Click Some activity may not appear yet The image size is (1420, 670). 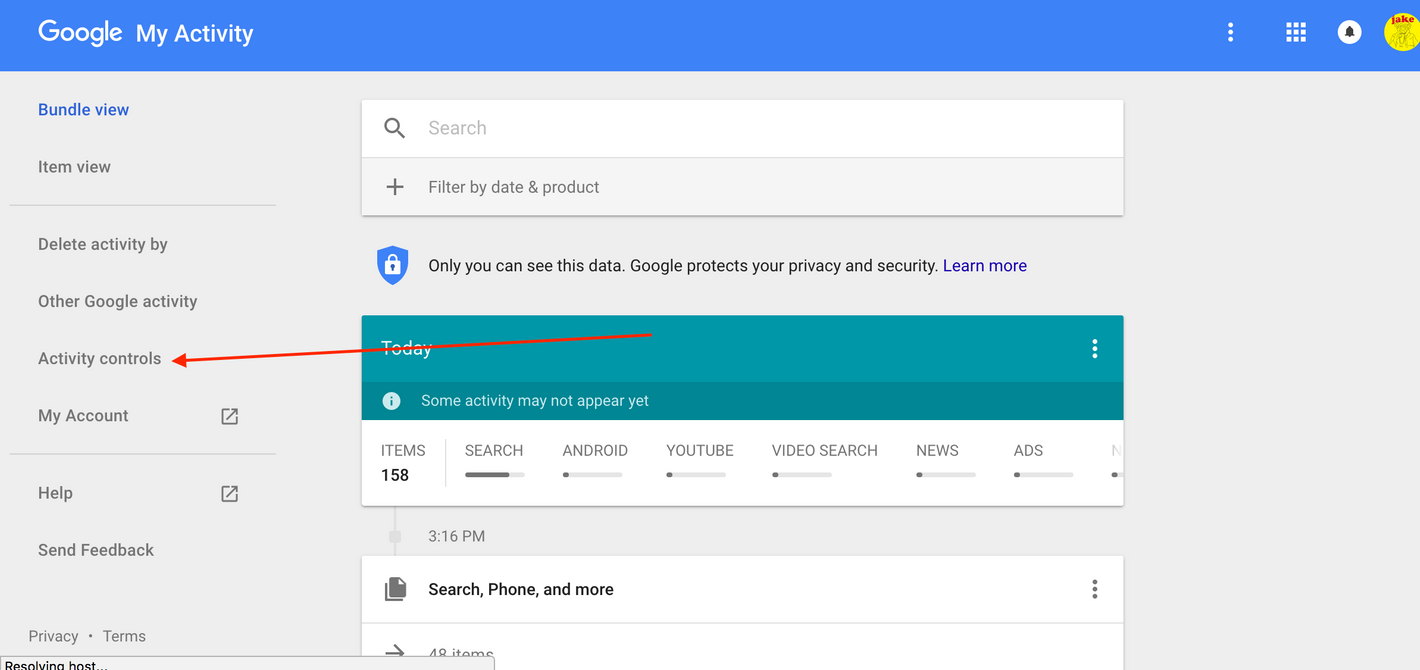point(535,401)
